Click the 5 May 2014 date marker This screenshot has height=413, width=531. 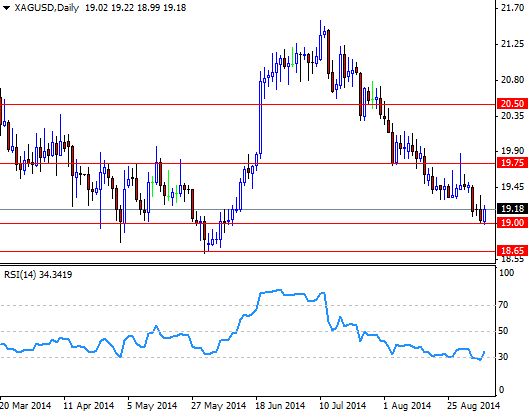pyautogui.click(x=152, y=405)
